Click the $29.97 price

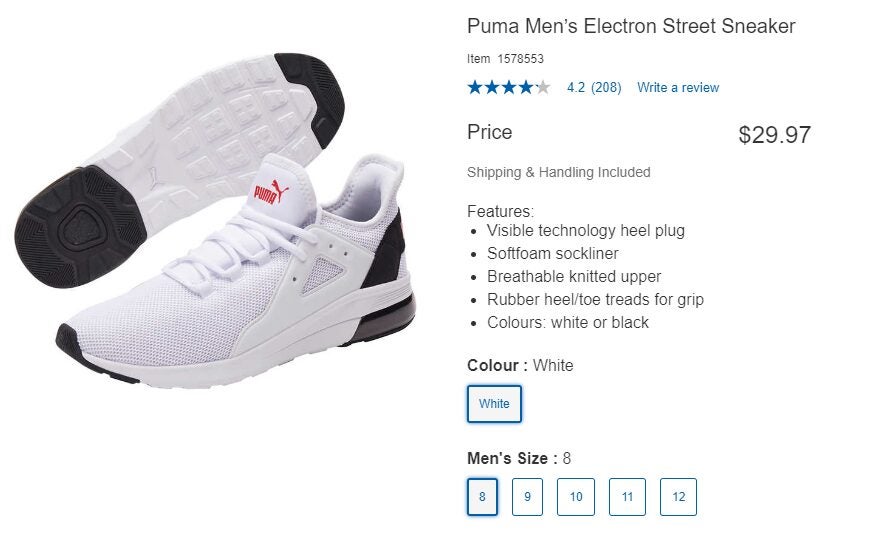pos(775,135)
